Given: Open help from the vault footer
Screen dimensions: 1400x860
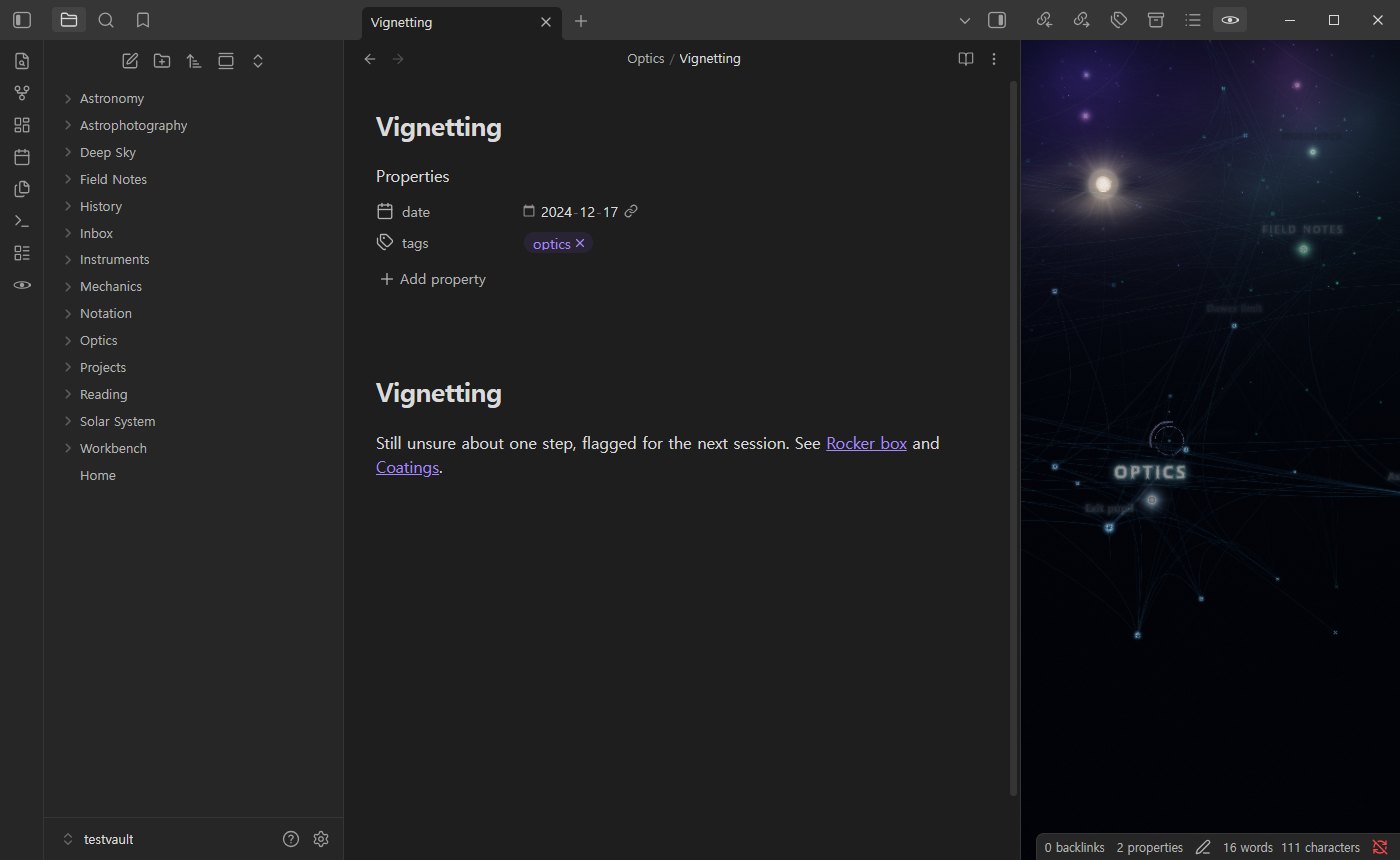Looking at the screenshot, I should (291, 839).
